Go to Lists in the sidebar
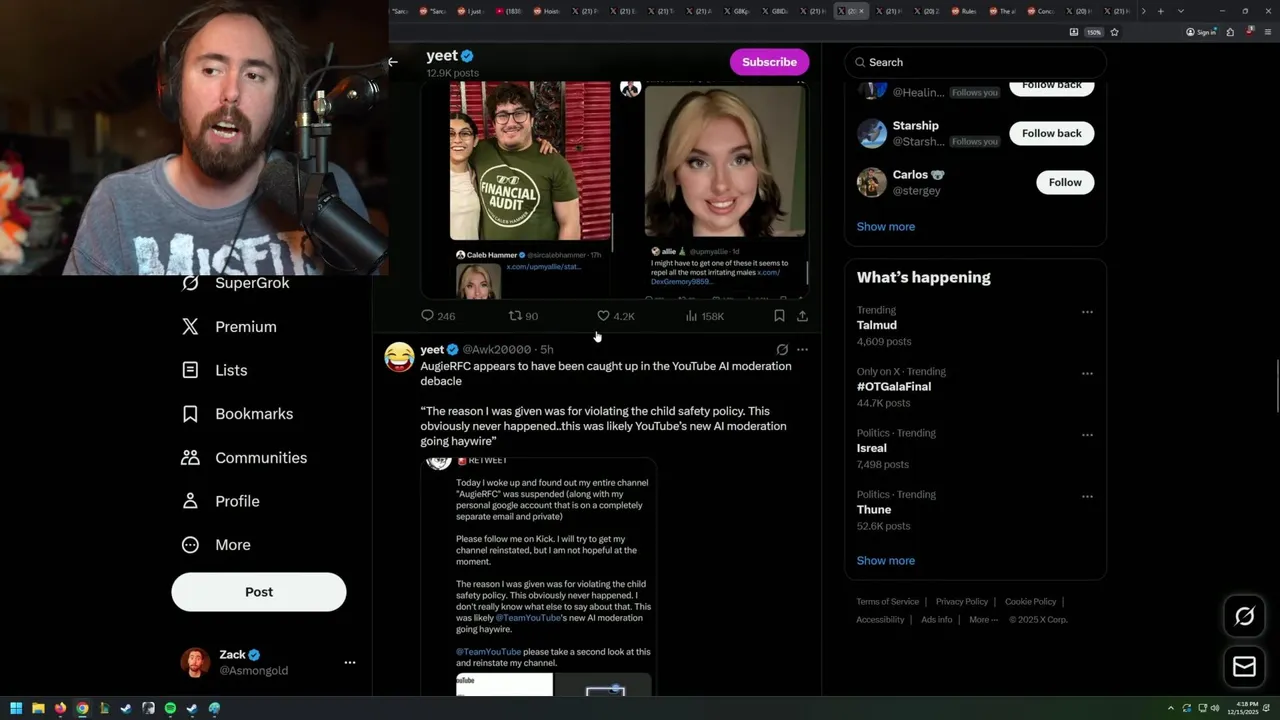Viewport: 1280px width, 720px height. point(214,370)
